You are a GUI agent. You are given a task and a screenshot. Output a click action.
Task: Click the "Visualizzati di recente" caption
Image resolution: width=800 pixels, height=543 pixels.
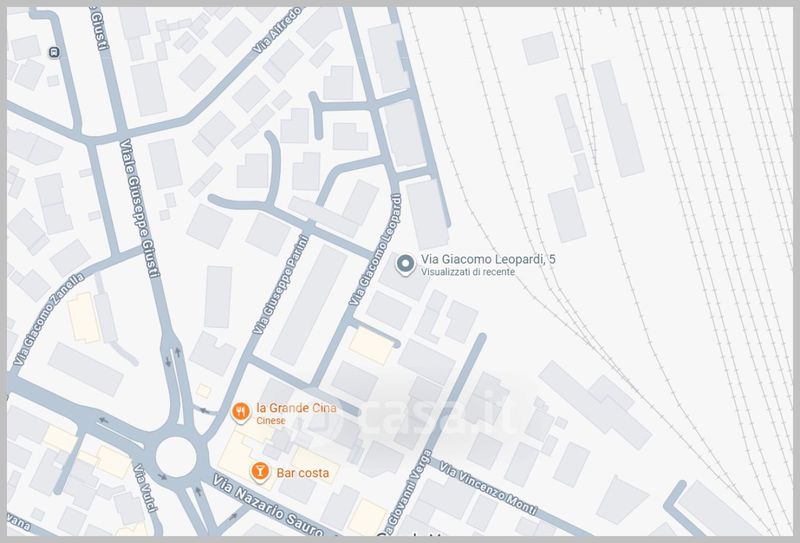coord(467,272)
